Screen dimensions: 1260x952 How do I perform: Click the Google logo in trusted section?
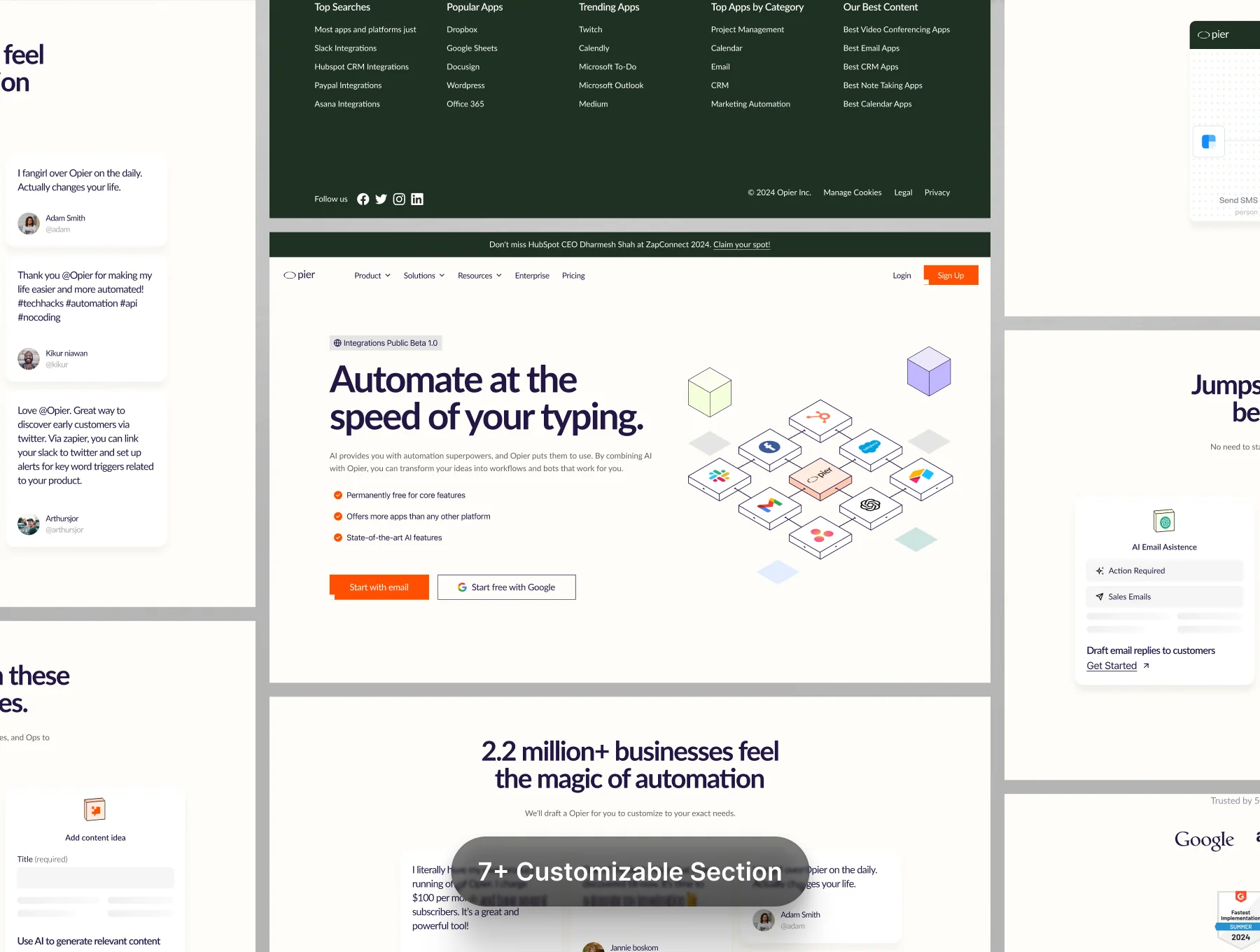click(1204, 840)
